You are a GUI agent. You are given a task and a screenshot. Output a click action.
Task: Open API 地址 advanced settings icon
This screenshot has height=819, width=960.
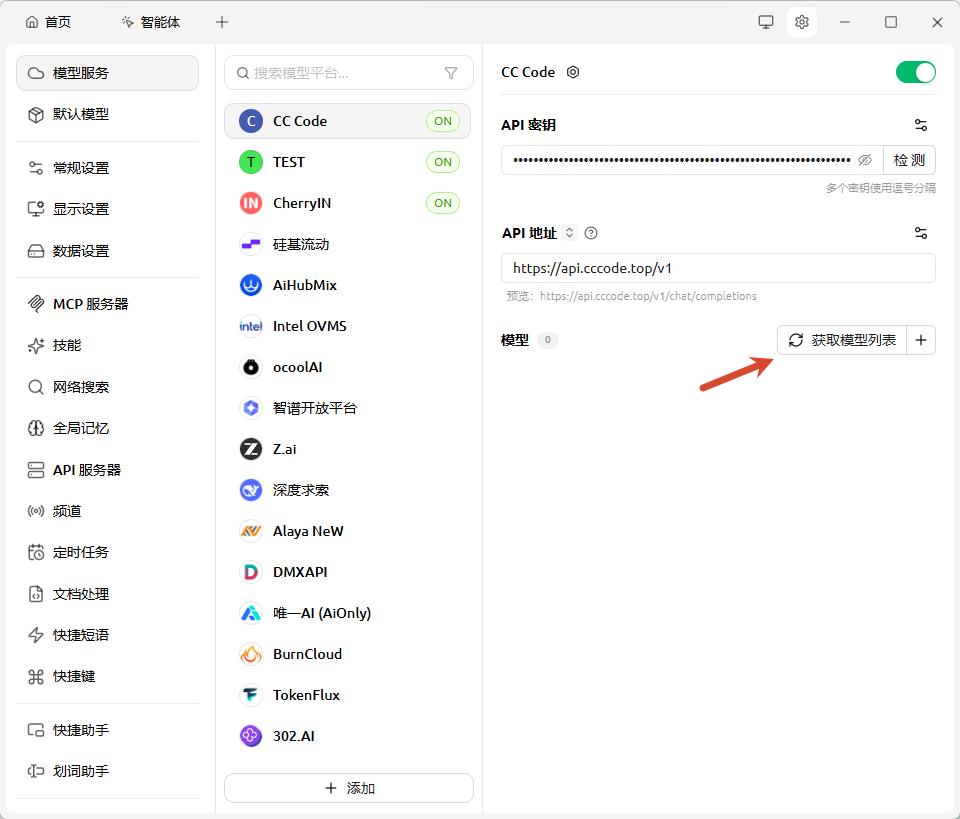[x=921, y=233]
